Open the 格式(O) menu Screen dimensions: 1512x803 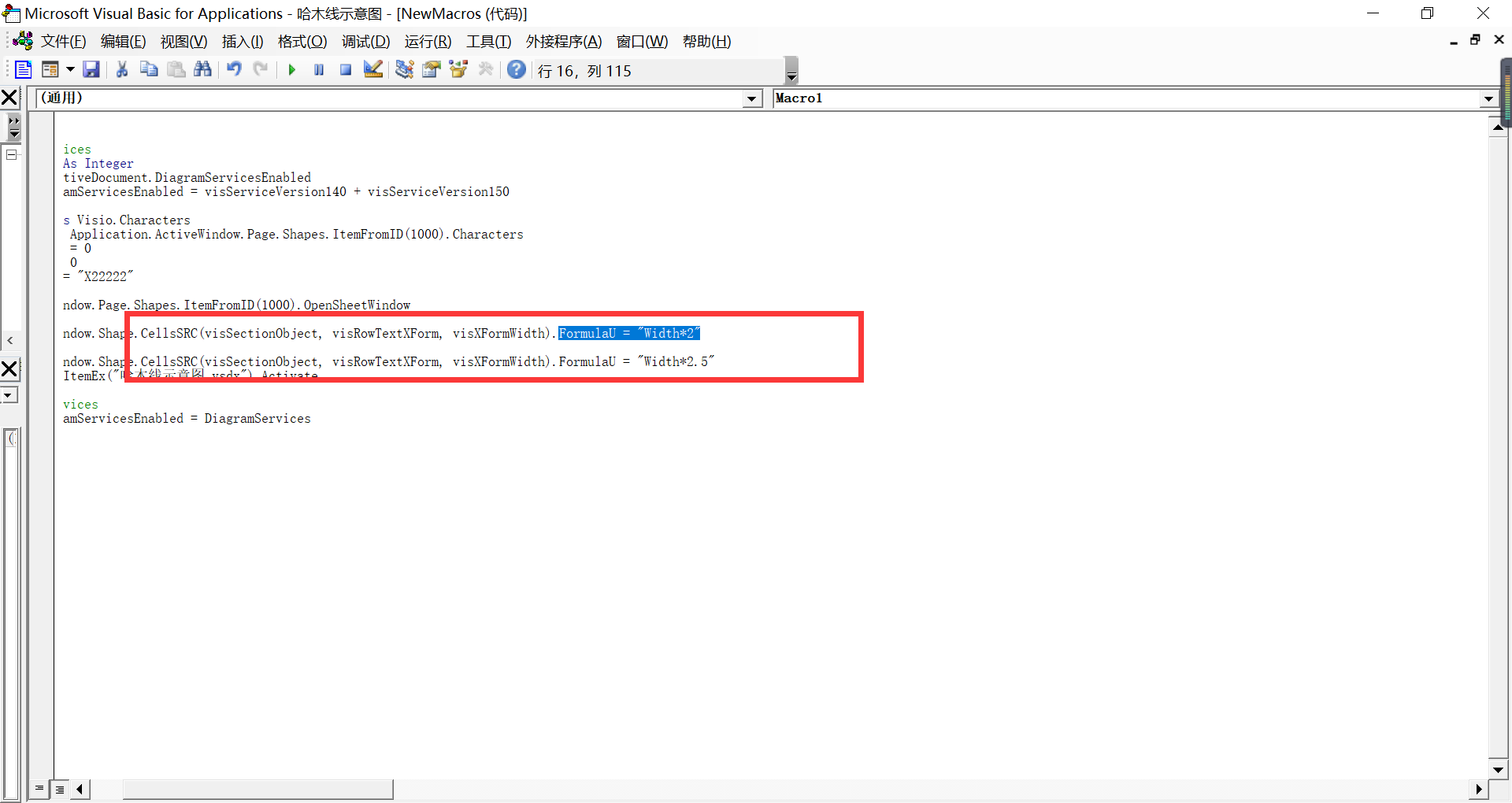click(302, 42)
